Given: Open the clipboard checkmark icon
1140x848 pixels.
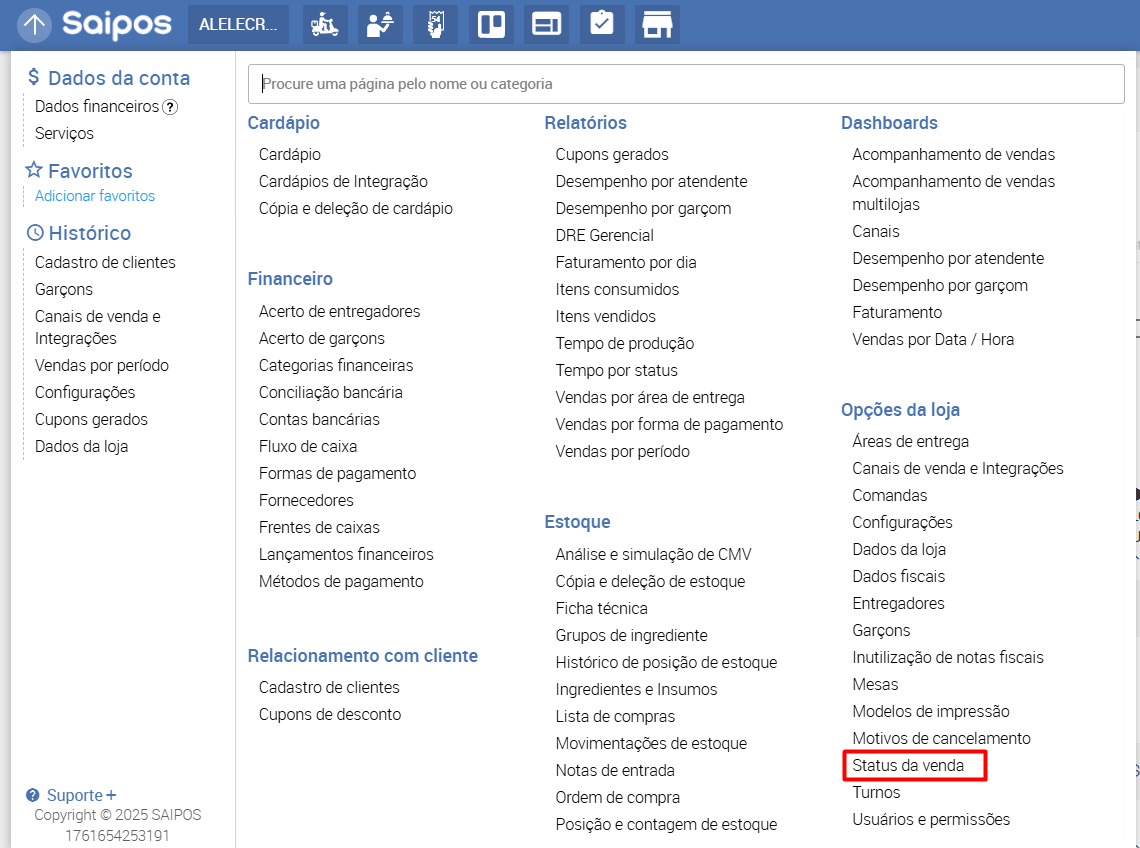Looking at the screenshot, I should pyautogui.click(x=601, y=25).
